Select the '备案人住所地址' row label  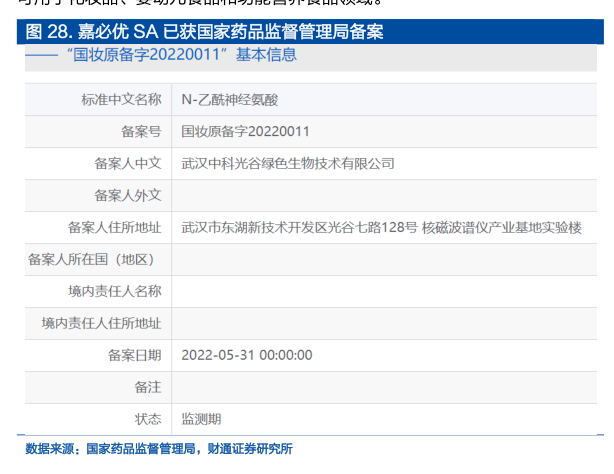(x=113, y=227)
